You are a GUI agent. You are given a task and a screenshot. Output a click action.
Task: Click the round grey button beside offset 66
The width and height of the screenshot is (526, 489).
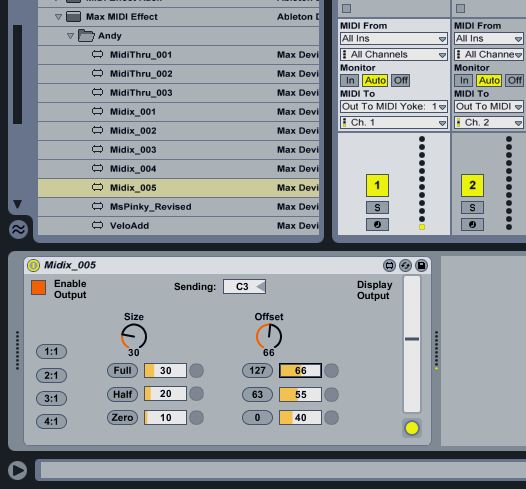pos(331,371)
